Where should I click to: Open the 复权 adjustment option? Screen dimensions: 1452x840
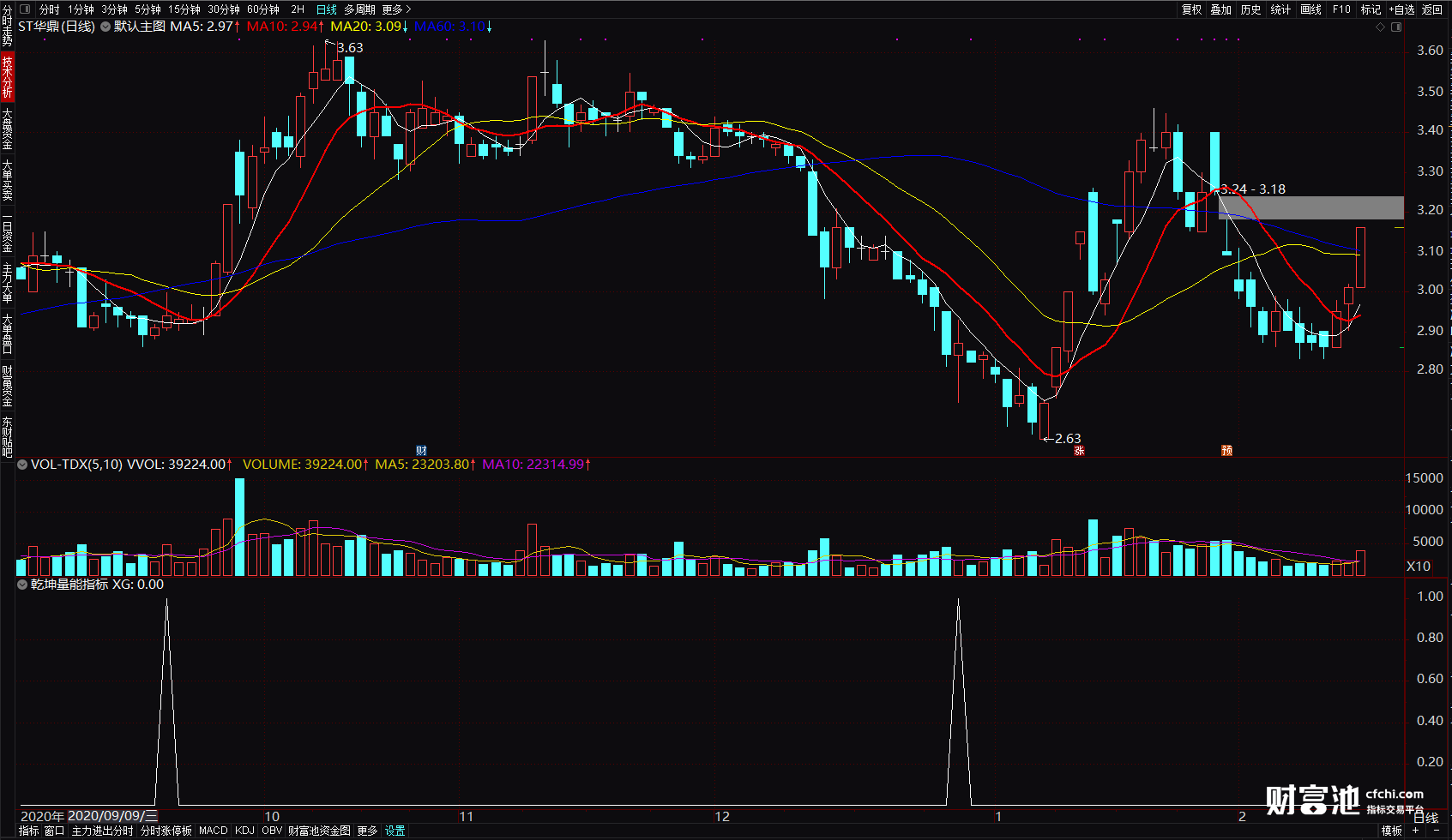click(x=1192, y=9)
